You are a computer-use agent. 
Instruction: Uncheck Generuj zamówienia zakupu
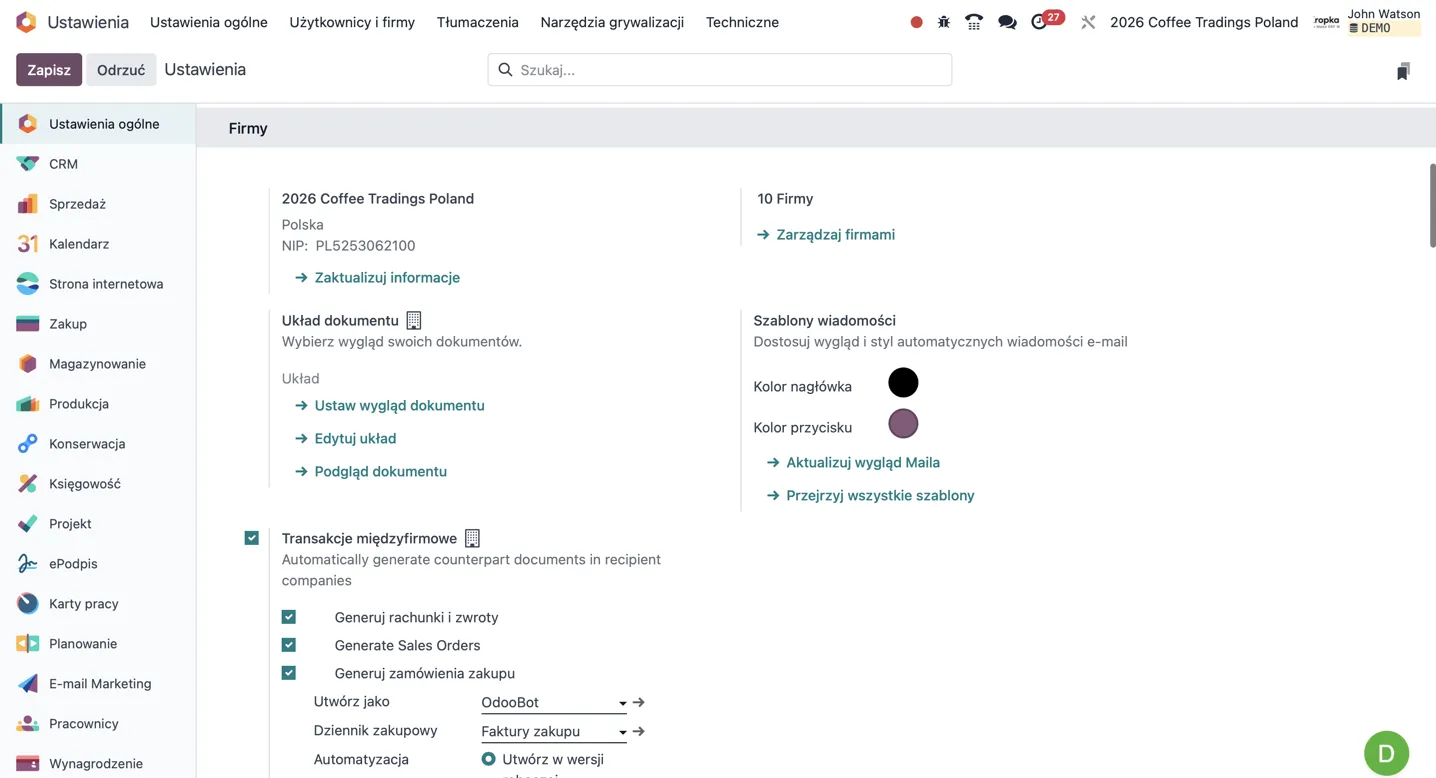pyautogui.click(x=289, y=673)
